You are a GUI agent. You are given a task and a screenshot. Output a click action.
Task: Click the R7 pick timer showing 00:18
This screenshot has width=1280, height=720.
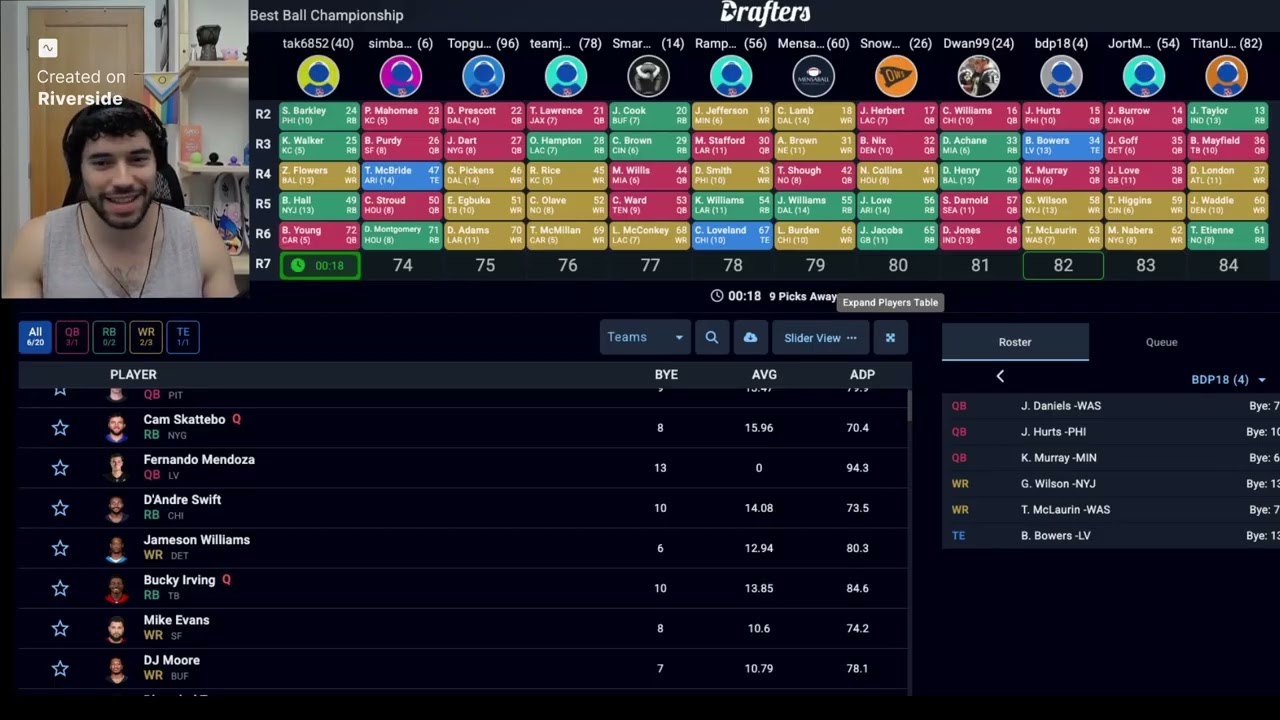(320, 266)
